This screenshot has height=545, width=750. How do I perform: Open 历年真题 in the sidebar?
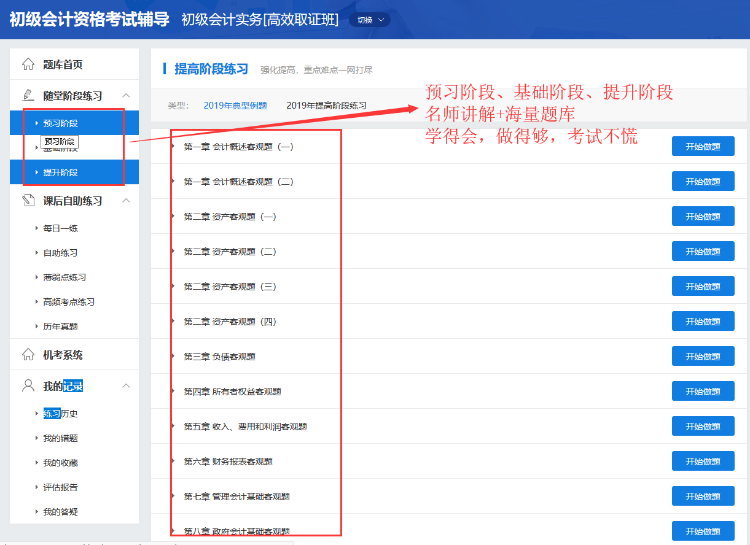tap(60, 326)
